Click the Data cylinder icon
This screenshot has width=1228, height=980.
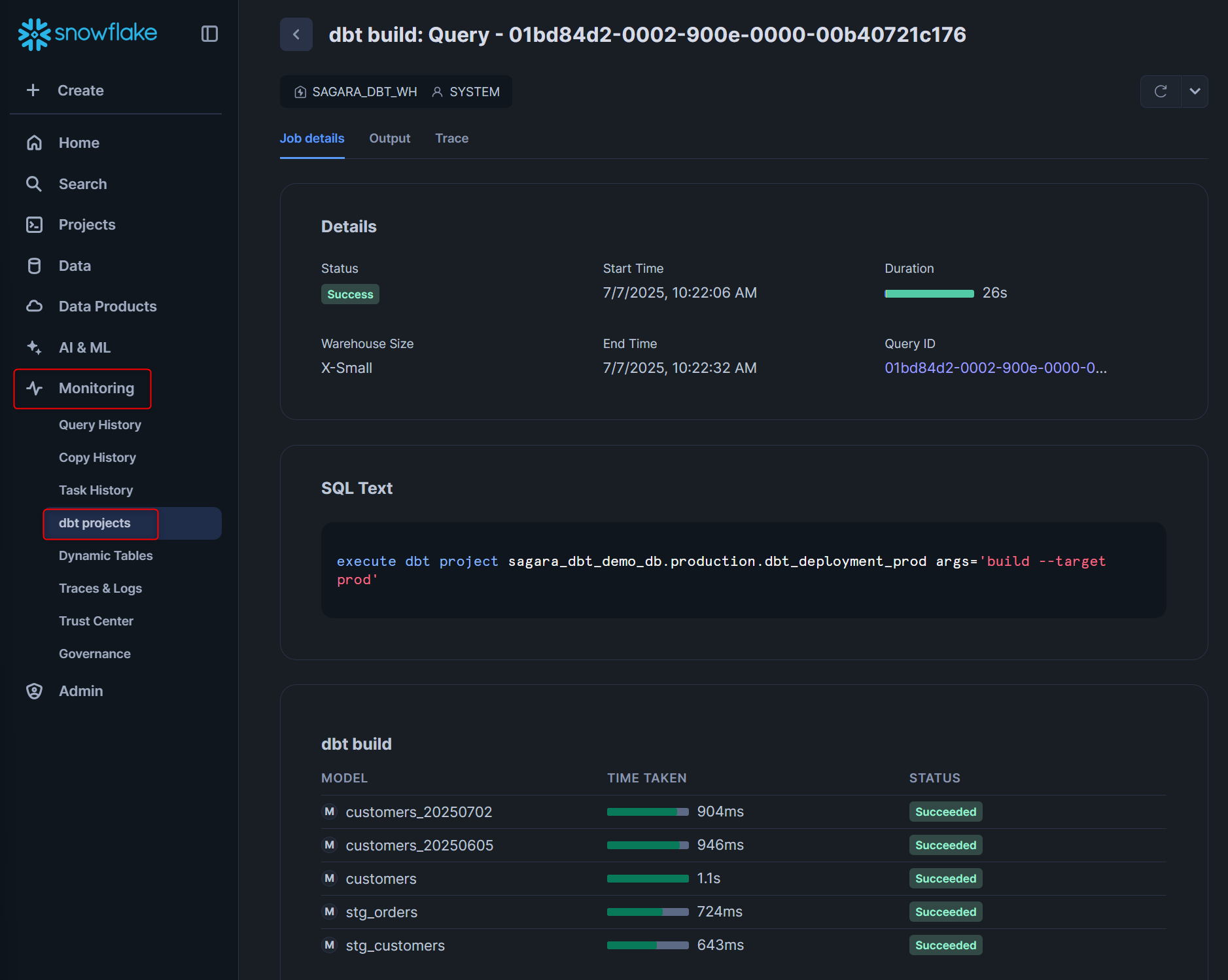(x=34, y=266)
